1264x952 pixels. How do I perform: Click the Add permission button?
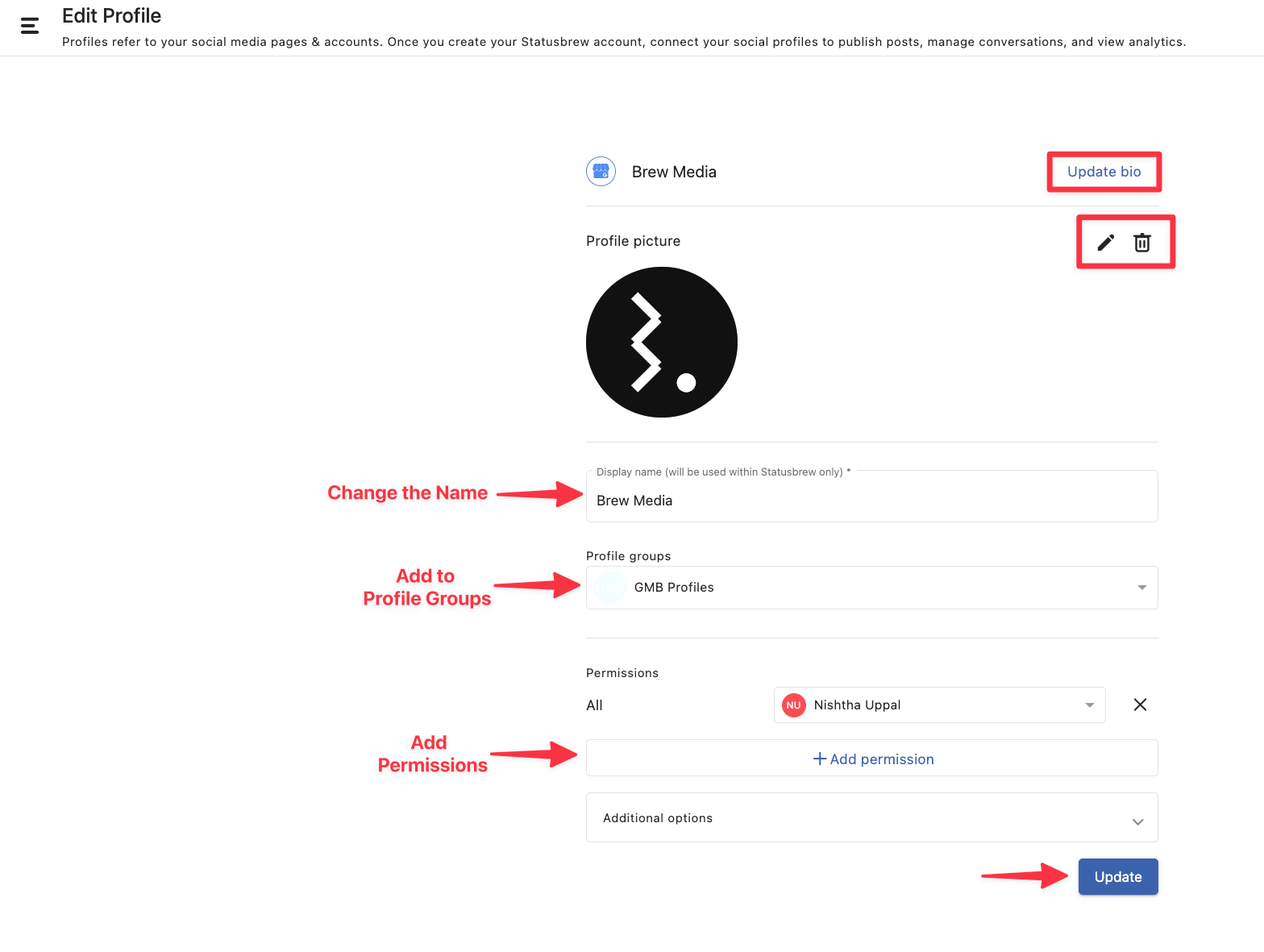coord(872,758)
